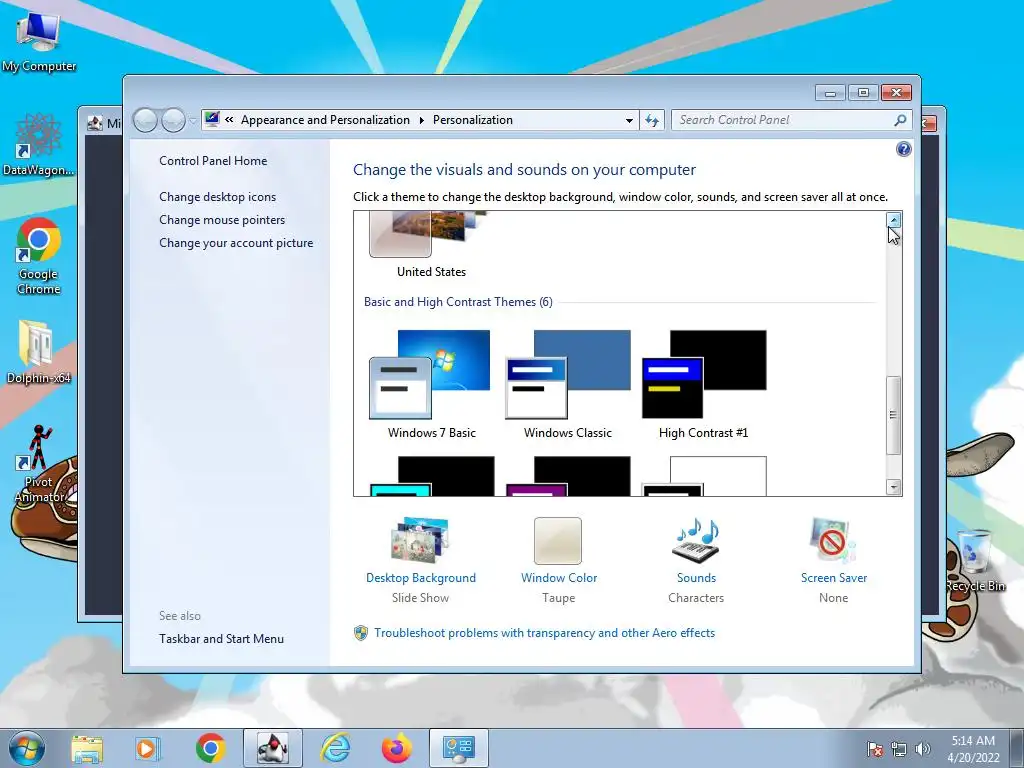Open Windows Explorer from the taskbar
Viewport: 1024px width, 768px height.
[87, 748]
